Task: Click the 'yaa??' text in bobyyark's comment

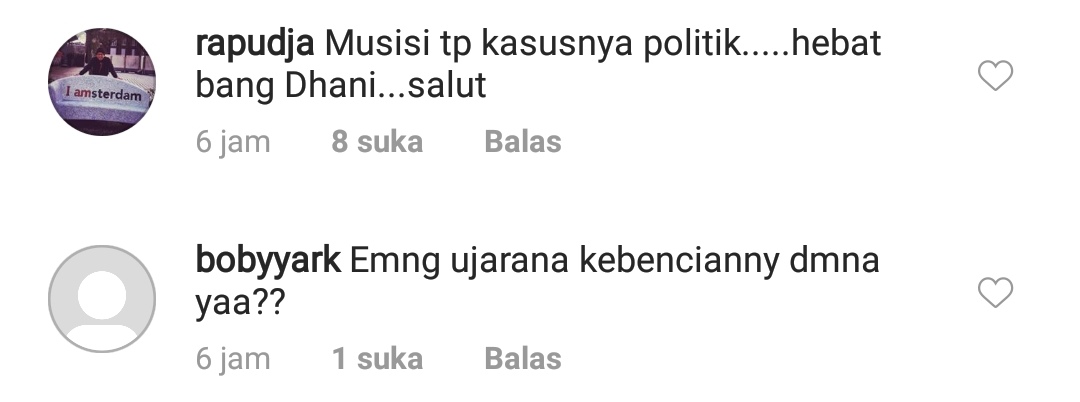Action: 240,304
